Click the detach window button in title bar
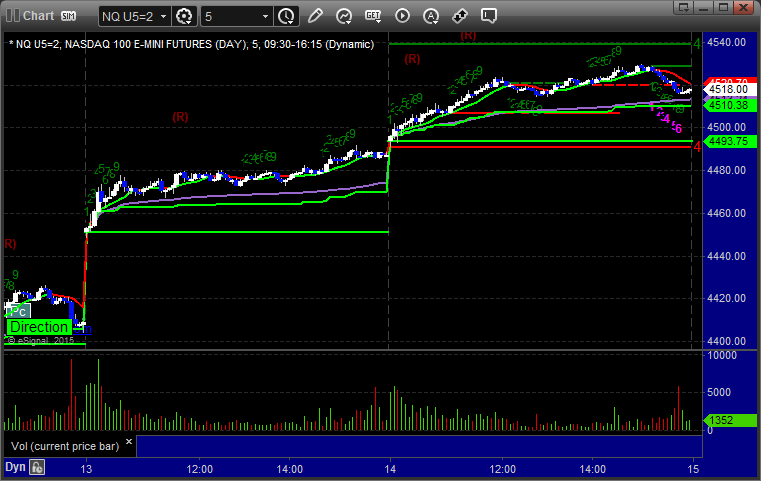The width and height of the screenshot is (761, 481). point(684,7)
